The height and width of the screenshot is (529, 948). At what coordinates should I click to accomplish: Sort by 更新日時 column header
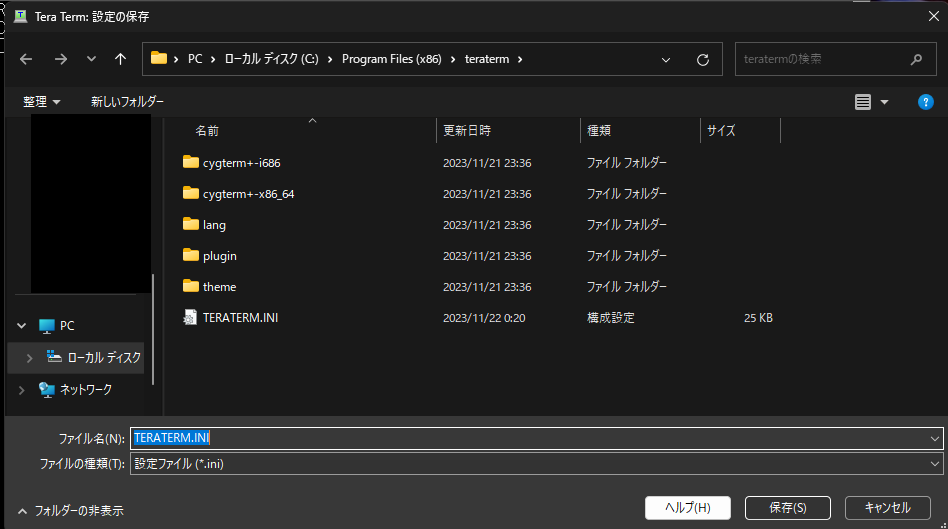467,131
